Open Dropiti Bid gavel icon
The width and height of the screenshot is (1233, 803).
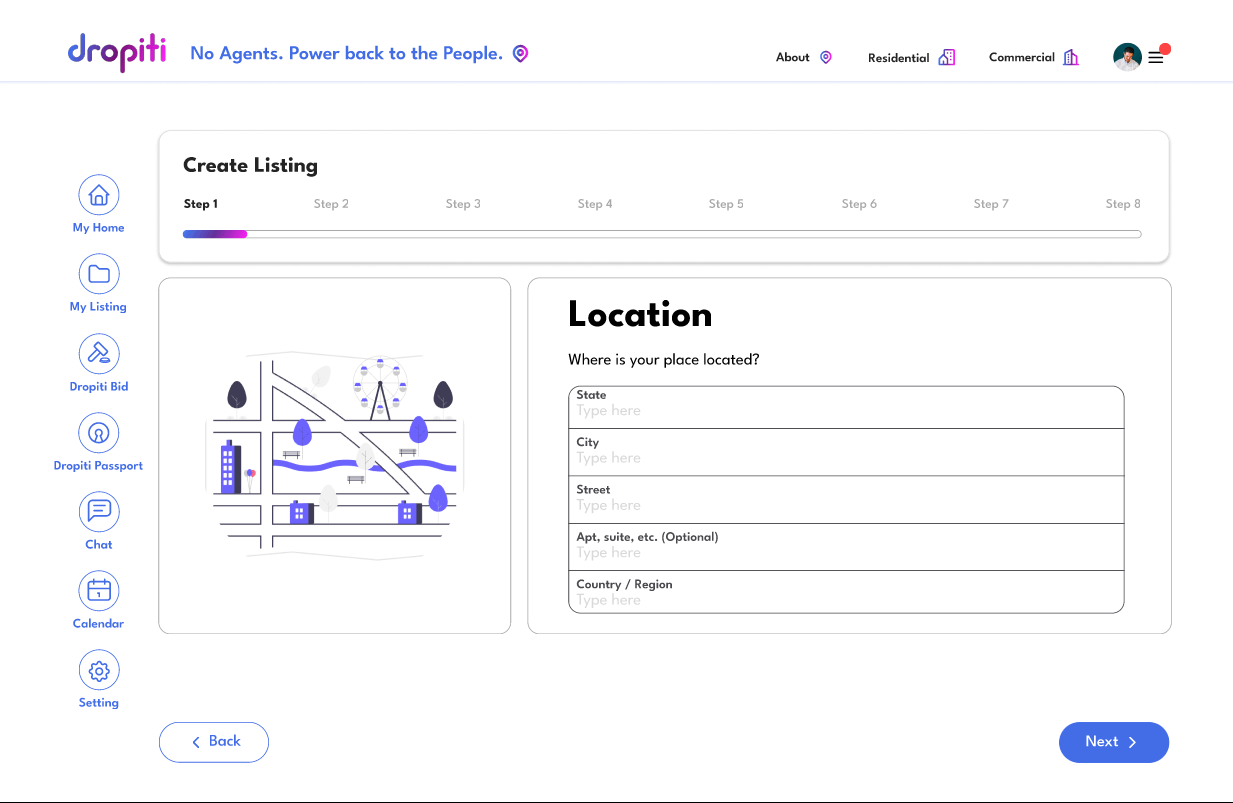(x=98, y=353)
